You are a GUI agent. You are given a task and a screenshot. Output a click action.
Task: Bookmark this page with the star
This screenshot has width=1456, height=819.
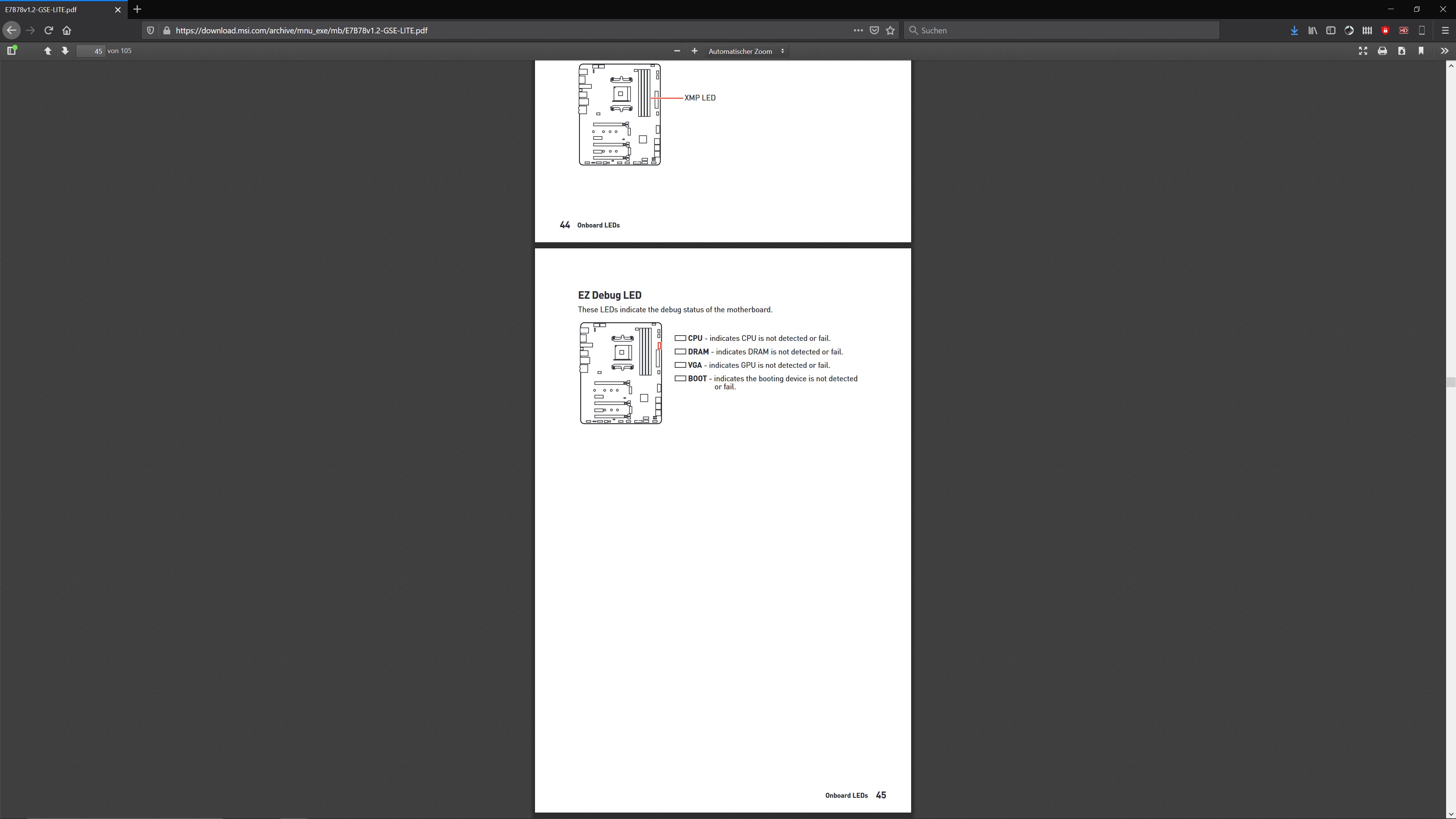tap(890, 30)
